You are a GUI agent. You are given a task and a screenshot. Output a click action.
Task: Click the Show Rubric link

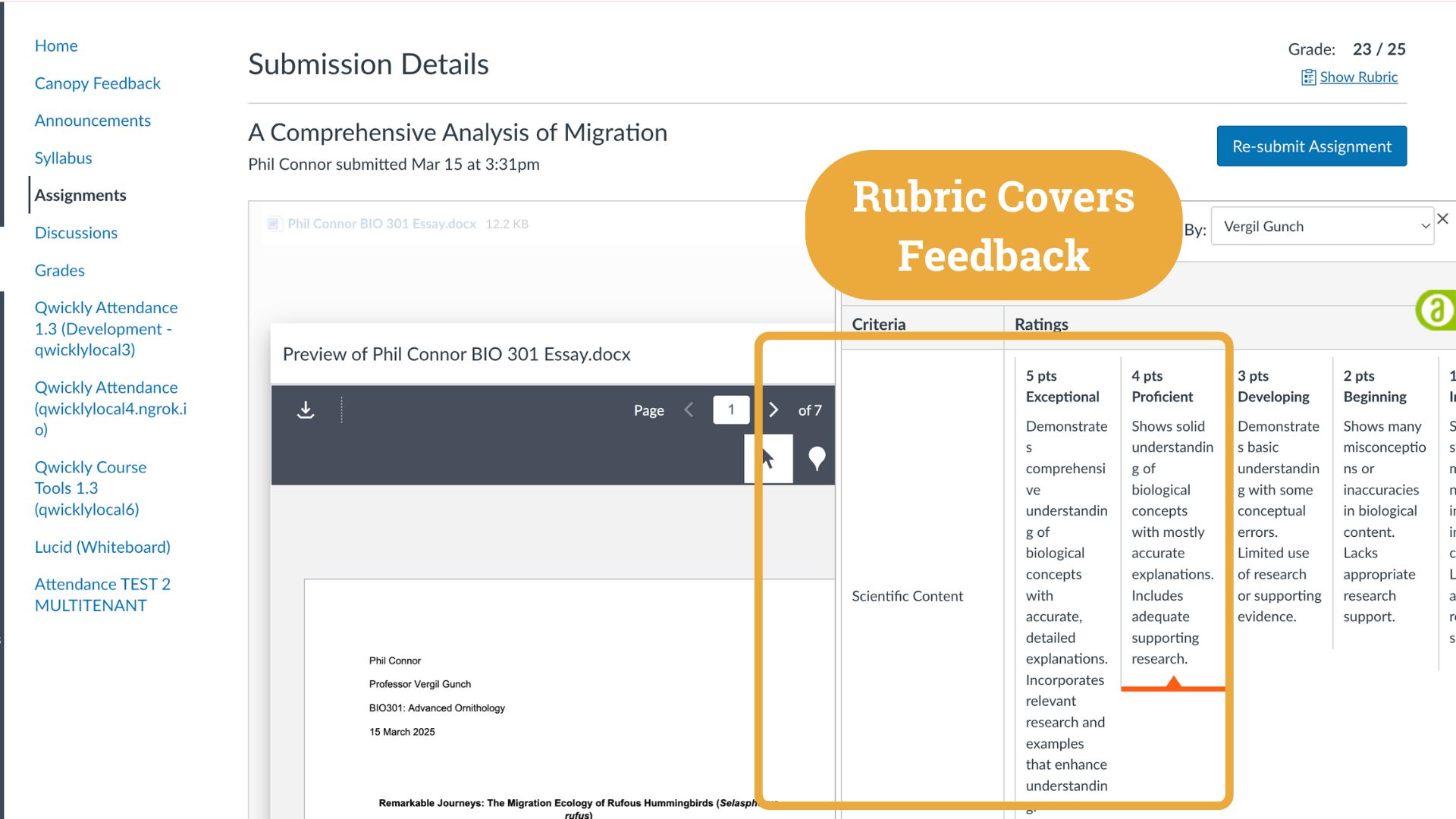click(x=1358, y=77)
